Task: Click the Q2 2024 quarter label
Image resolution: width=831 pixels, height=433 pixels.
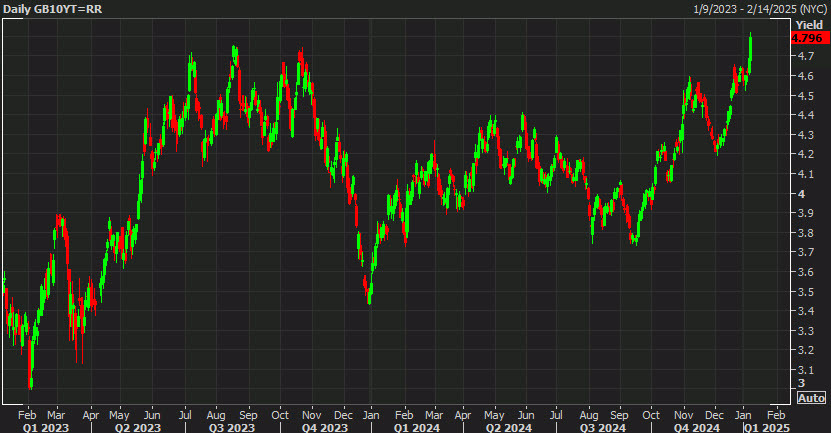Action: click(x=509, y=427)
